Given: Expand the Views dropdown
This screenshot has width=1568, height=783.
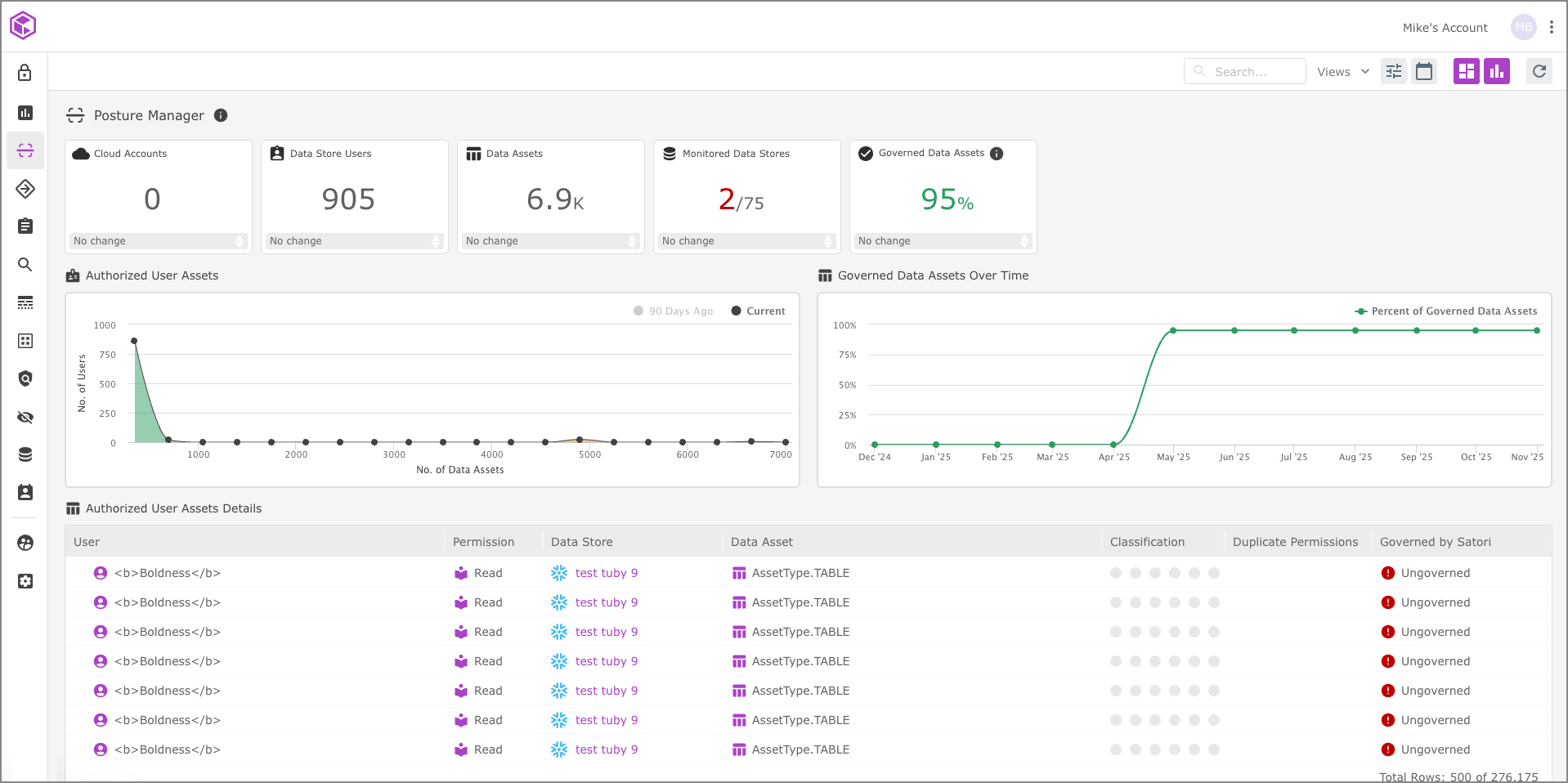Looking at the screenshot, I should [x=1343, y=72].
